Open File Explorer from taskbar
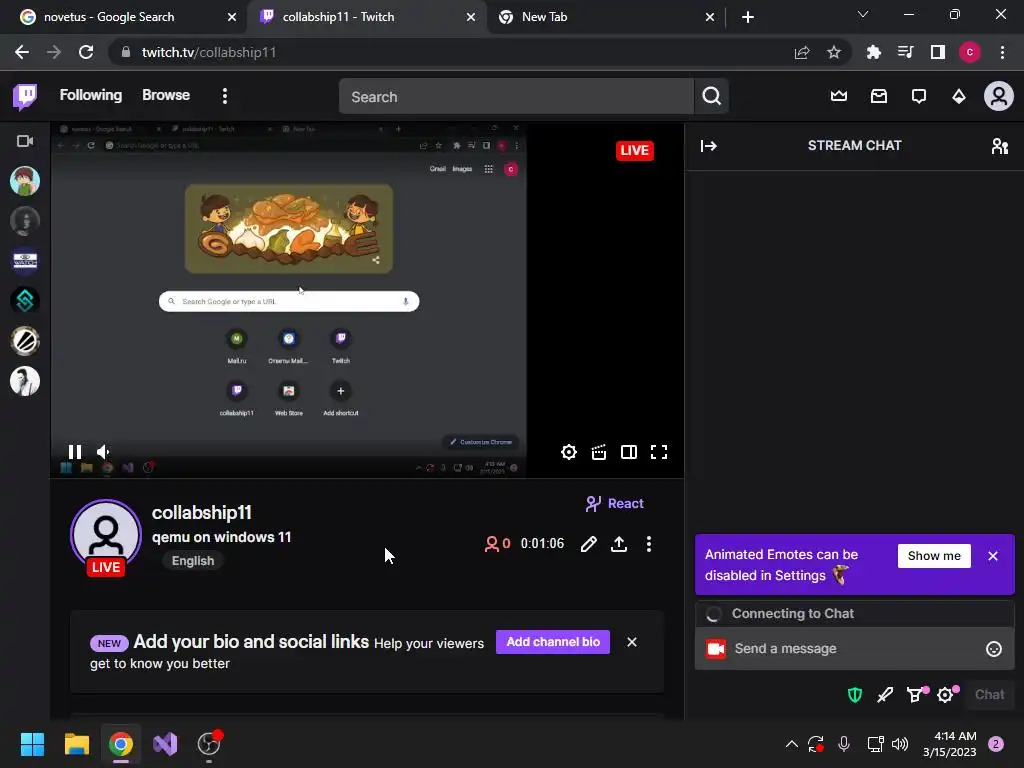Viewport: 1024px width, 768px height. click(76, 744)
